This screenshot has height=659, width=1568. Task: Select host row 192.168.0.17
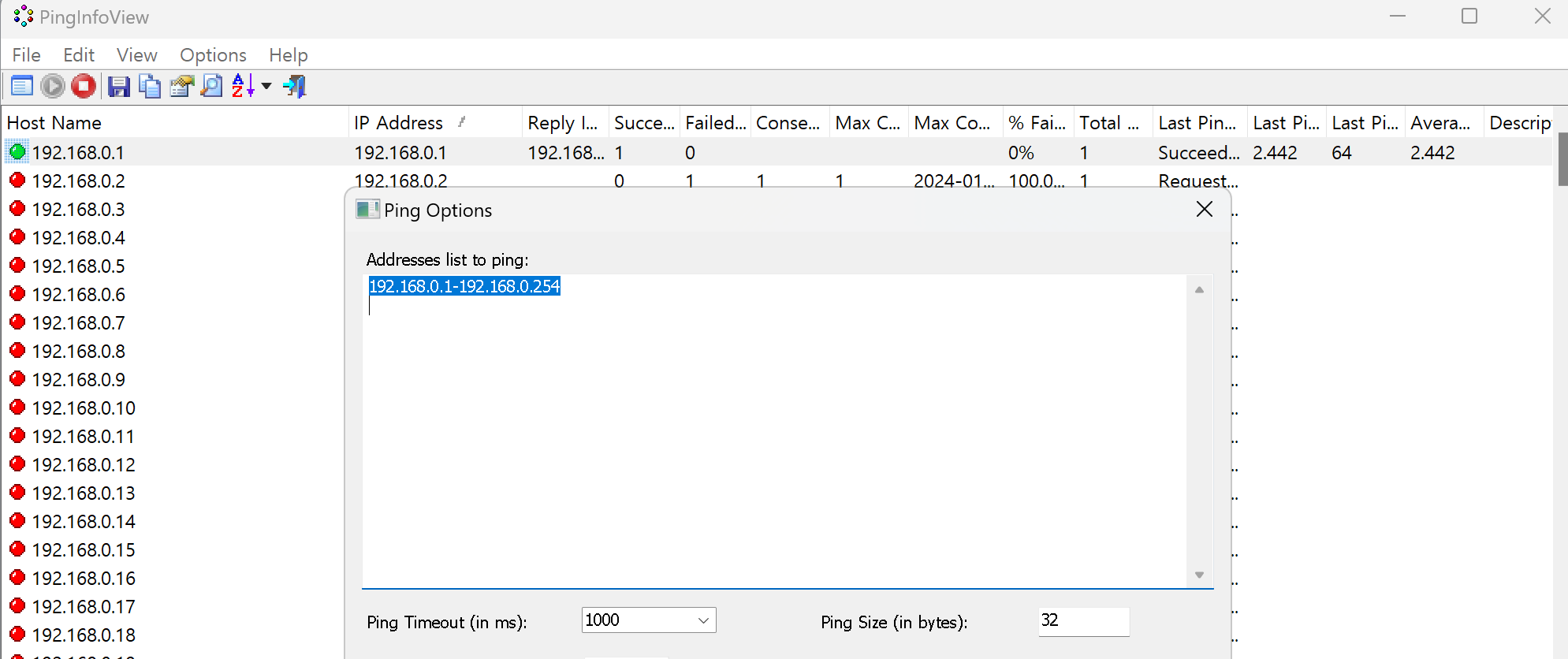[84, 606]
